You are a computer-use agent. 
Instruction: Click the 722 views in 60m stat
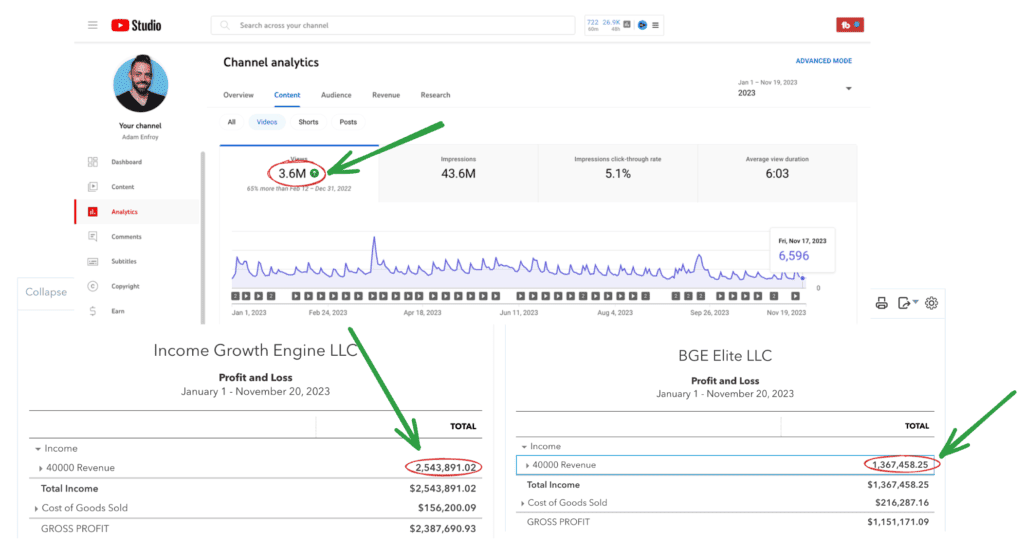coord(592,25)
